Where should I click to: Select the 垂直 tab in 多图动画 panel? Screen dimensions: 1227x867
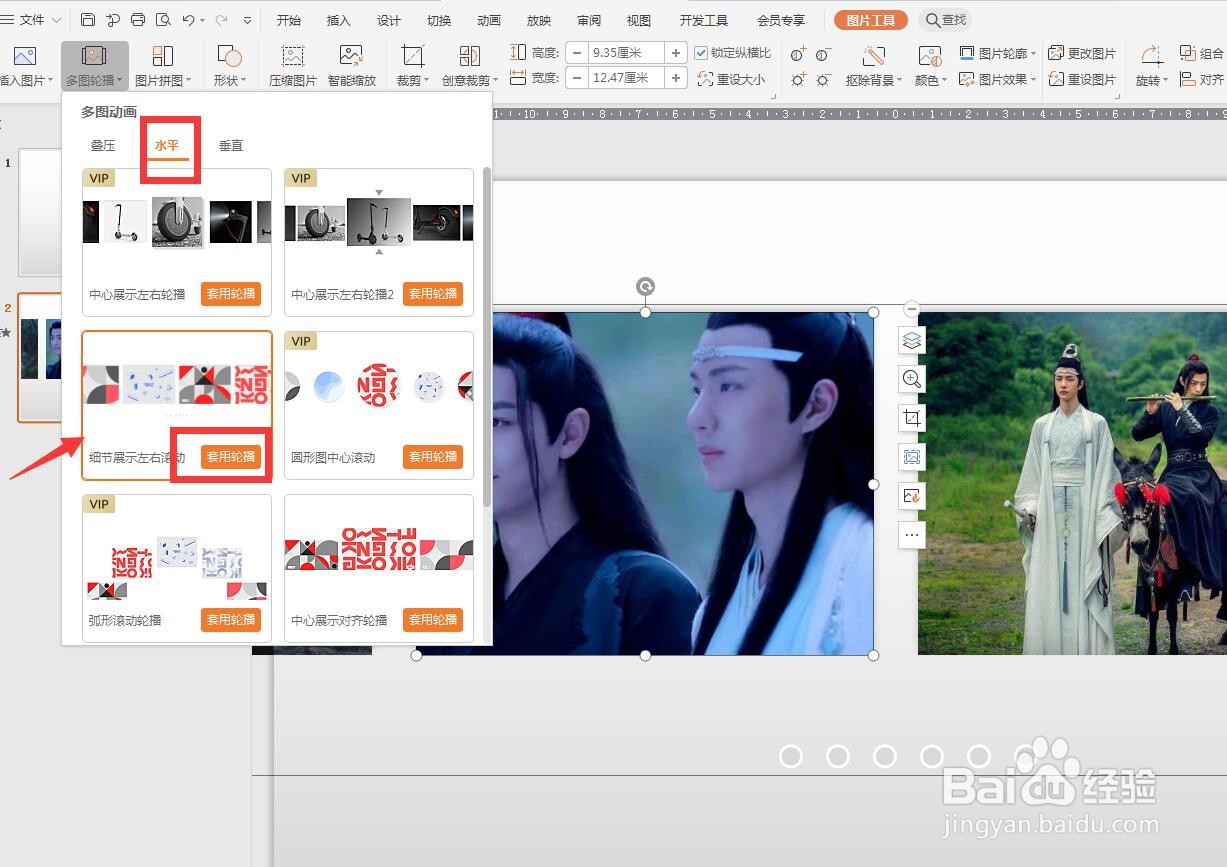point(231,146)
